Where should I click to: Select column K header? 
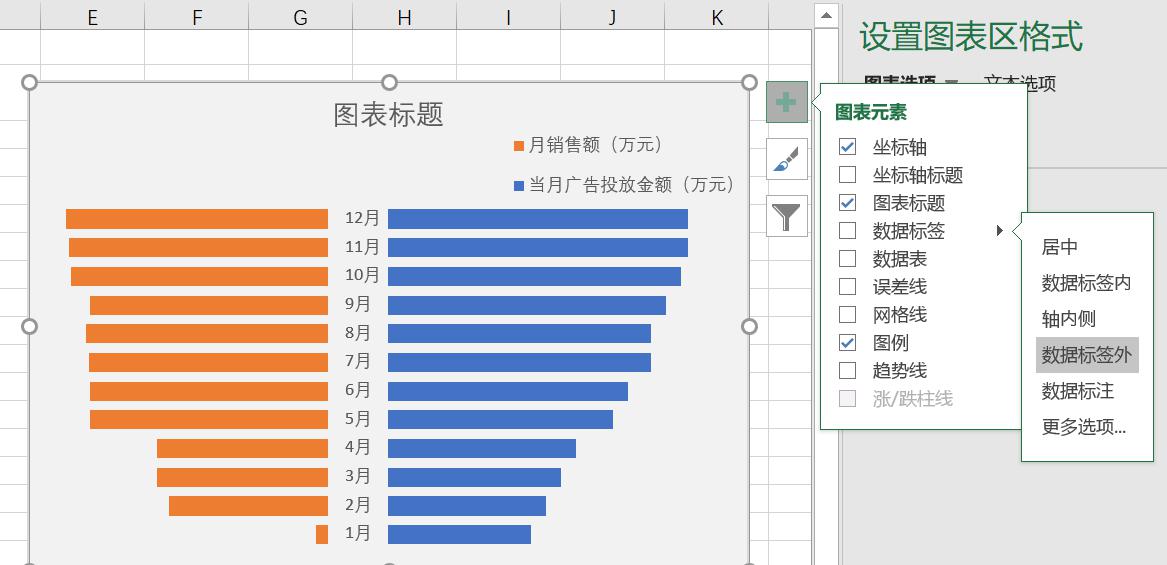(717, 17)
